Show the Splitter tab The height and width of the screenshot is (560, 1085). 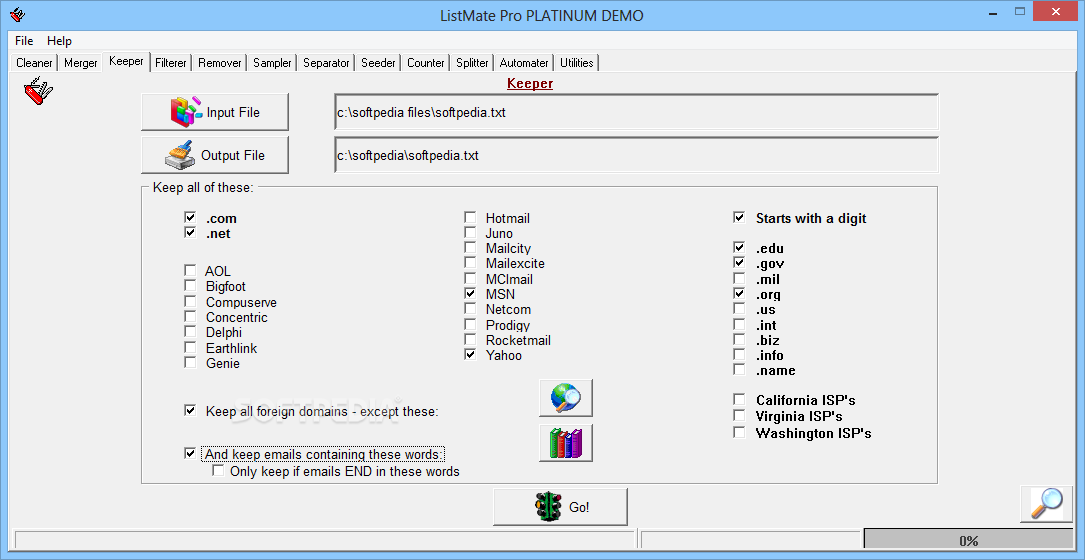coord(473,63)
